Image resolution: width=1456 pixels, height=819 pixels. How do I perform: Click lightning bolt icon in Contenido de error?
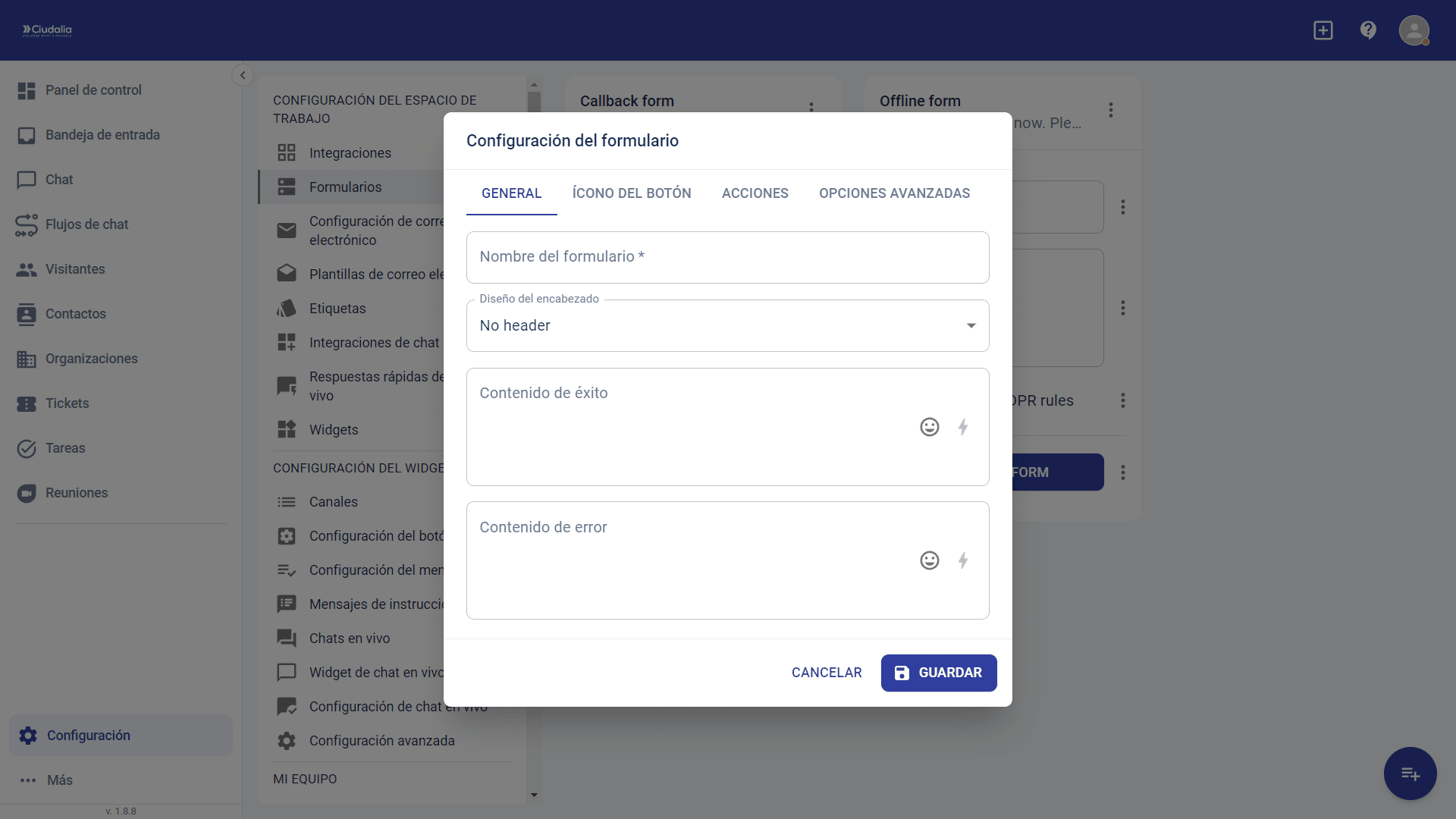963,560
